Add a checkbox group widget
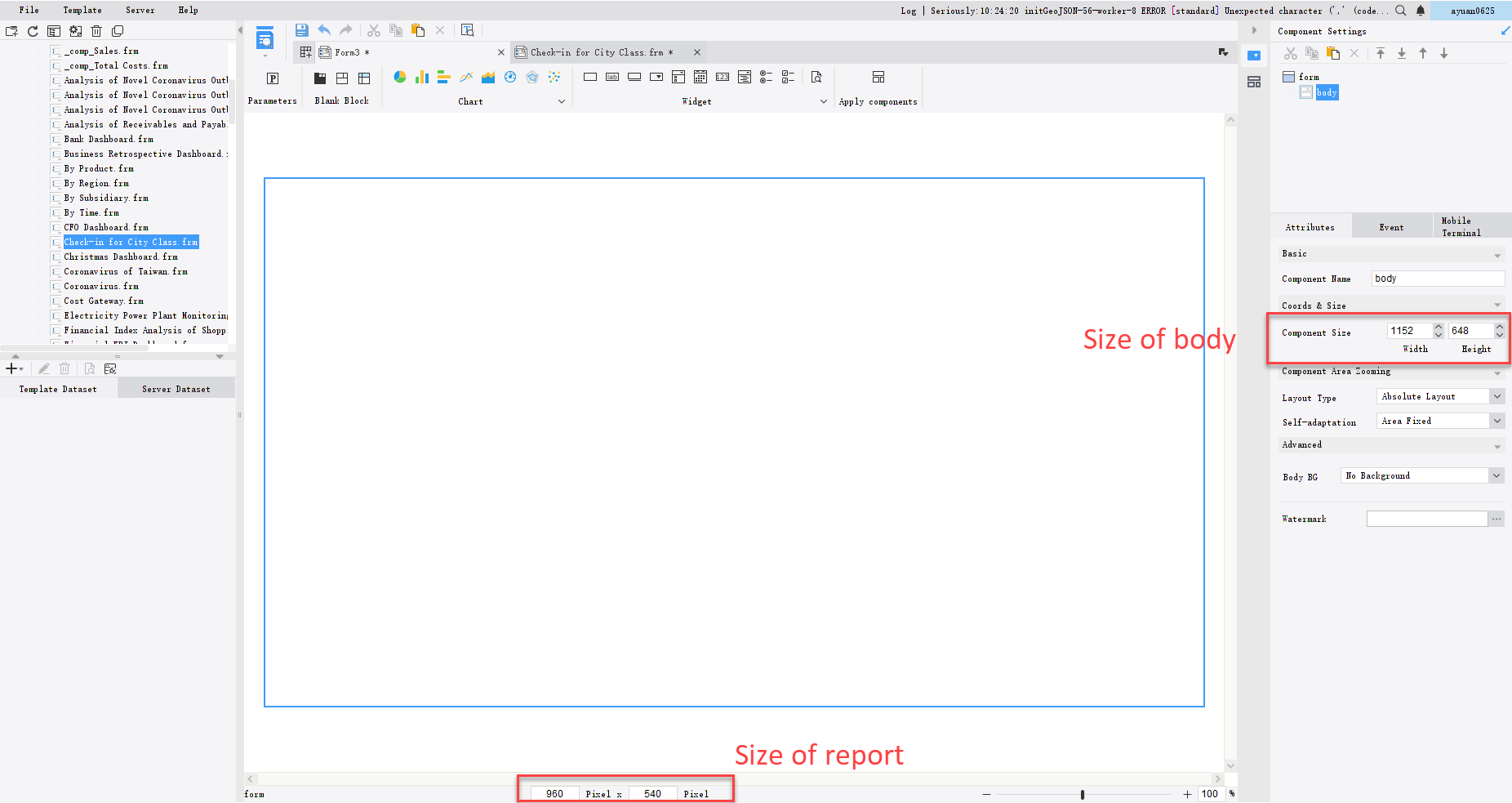 tap(788, 77)
